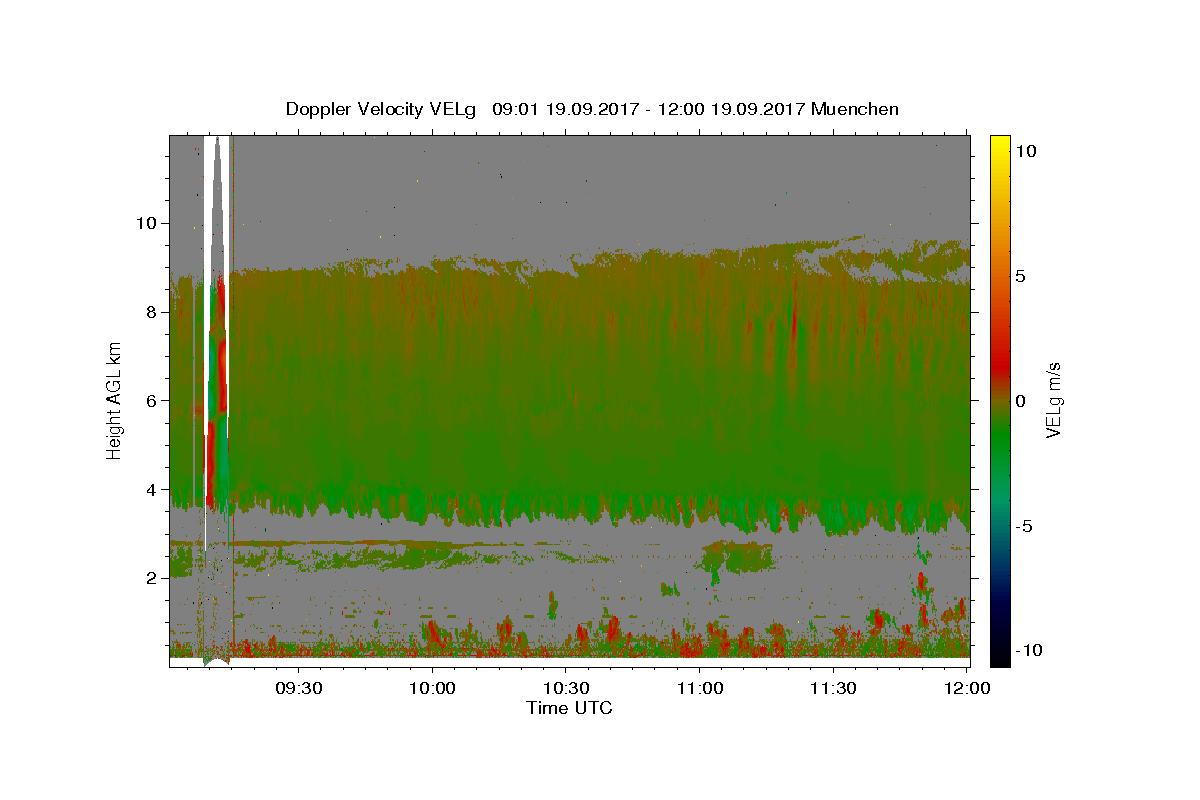
Task: Click the plot title Doppler Velocity VELg
Action: [384, 109]
